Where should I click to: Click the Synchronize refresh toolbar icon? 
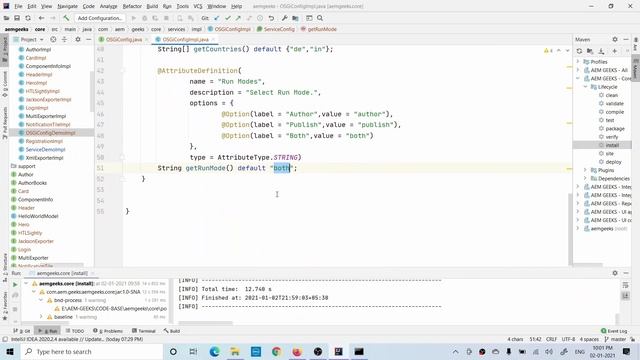pos(28,18)
